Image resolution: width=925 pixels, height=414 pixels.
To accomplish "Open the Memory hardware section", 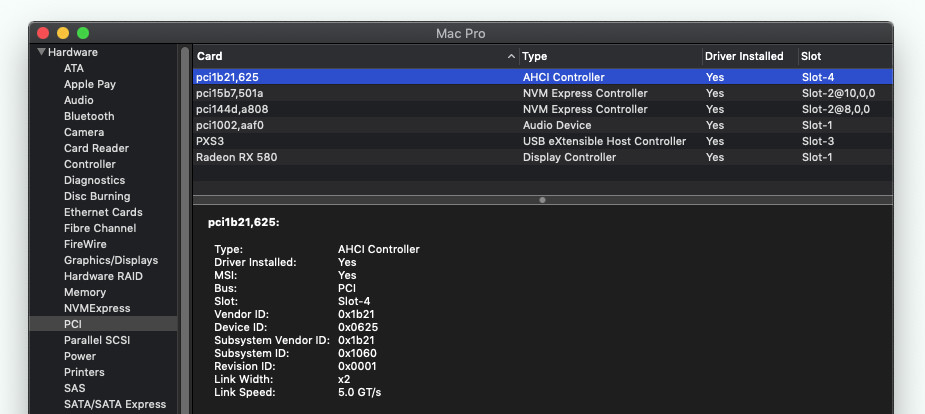I will click(x=85, y=292).
